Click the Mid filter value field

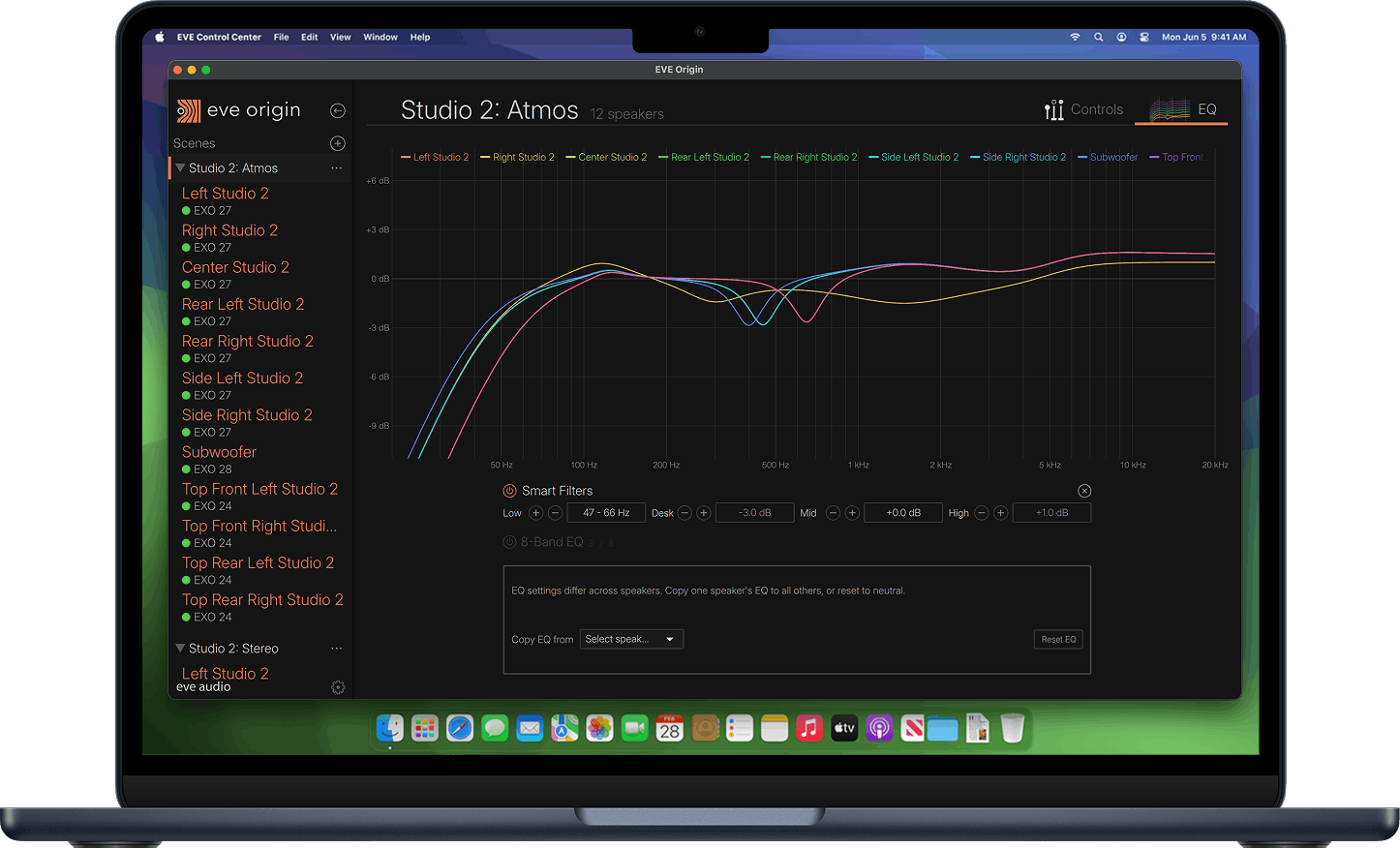[x=903, y=513]
